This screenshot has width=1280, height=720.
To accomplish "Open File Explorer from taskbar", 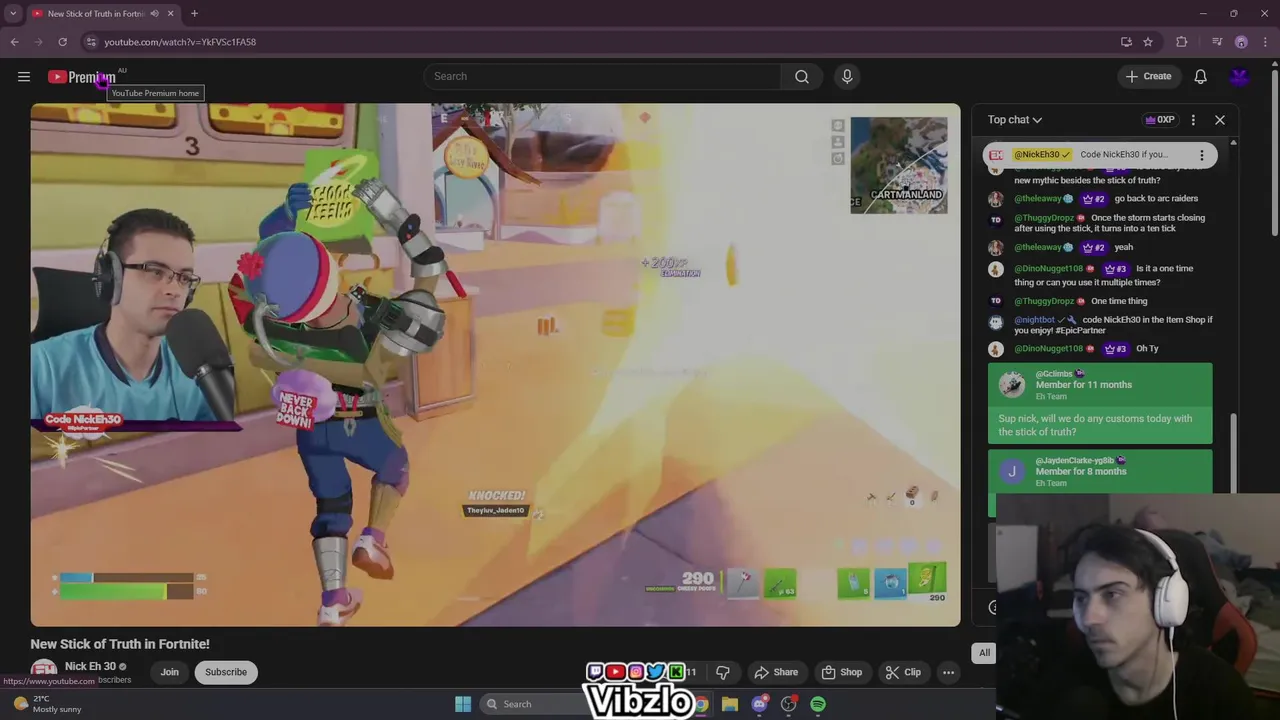I will tap(730, 704).
